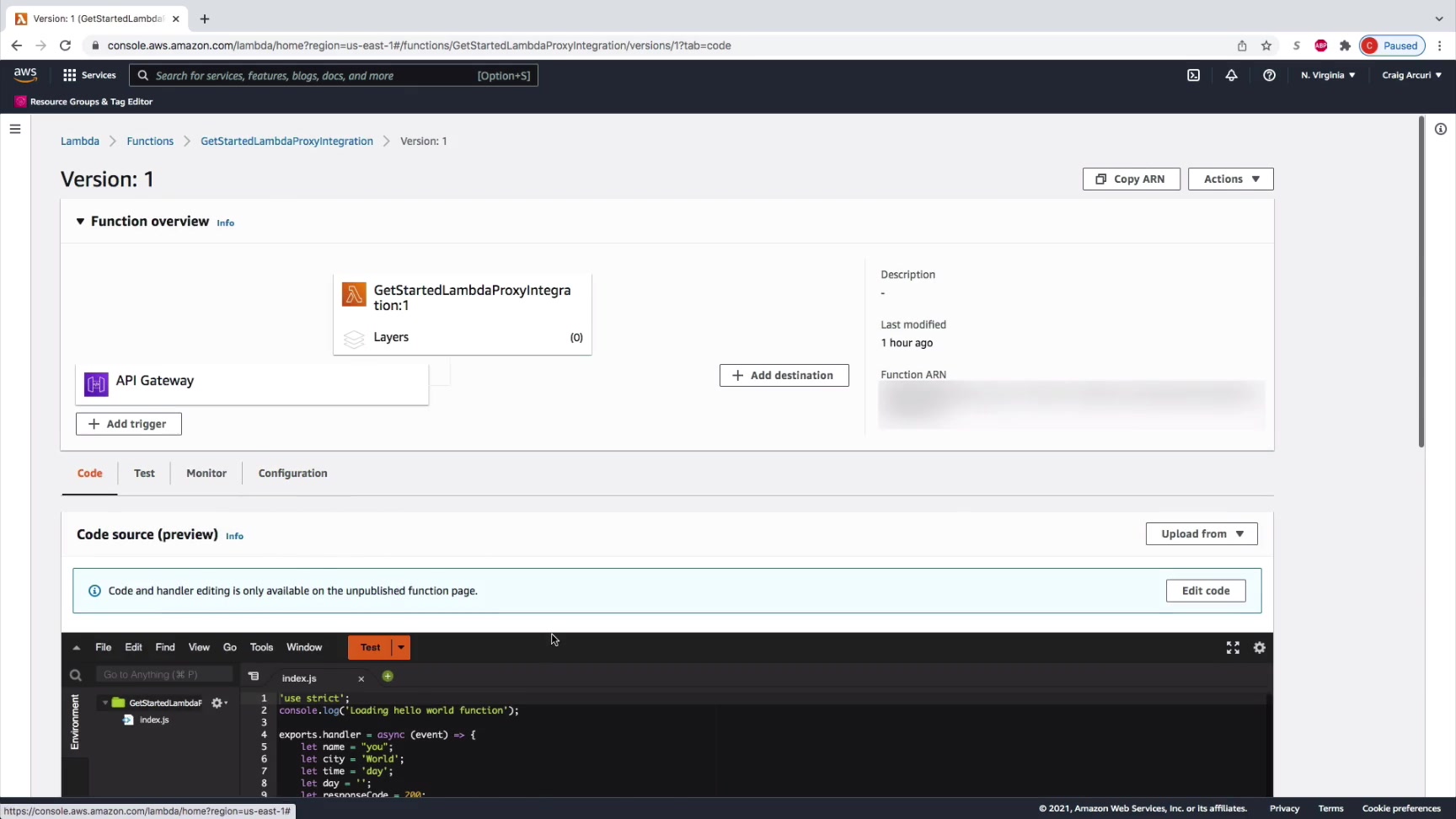The height and width of the screenshot is (819, 1456).
Task: Open the info panel icon at right
Action: [x=1441, y=129]
